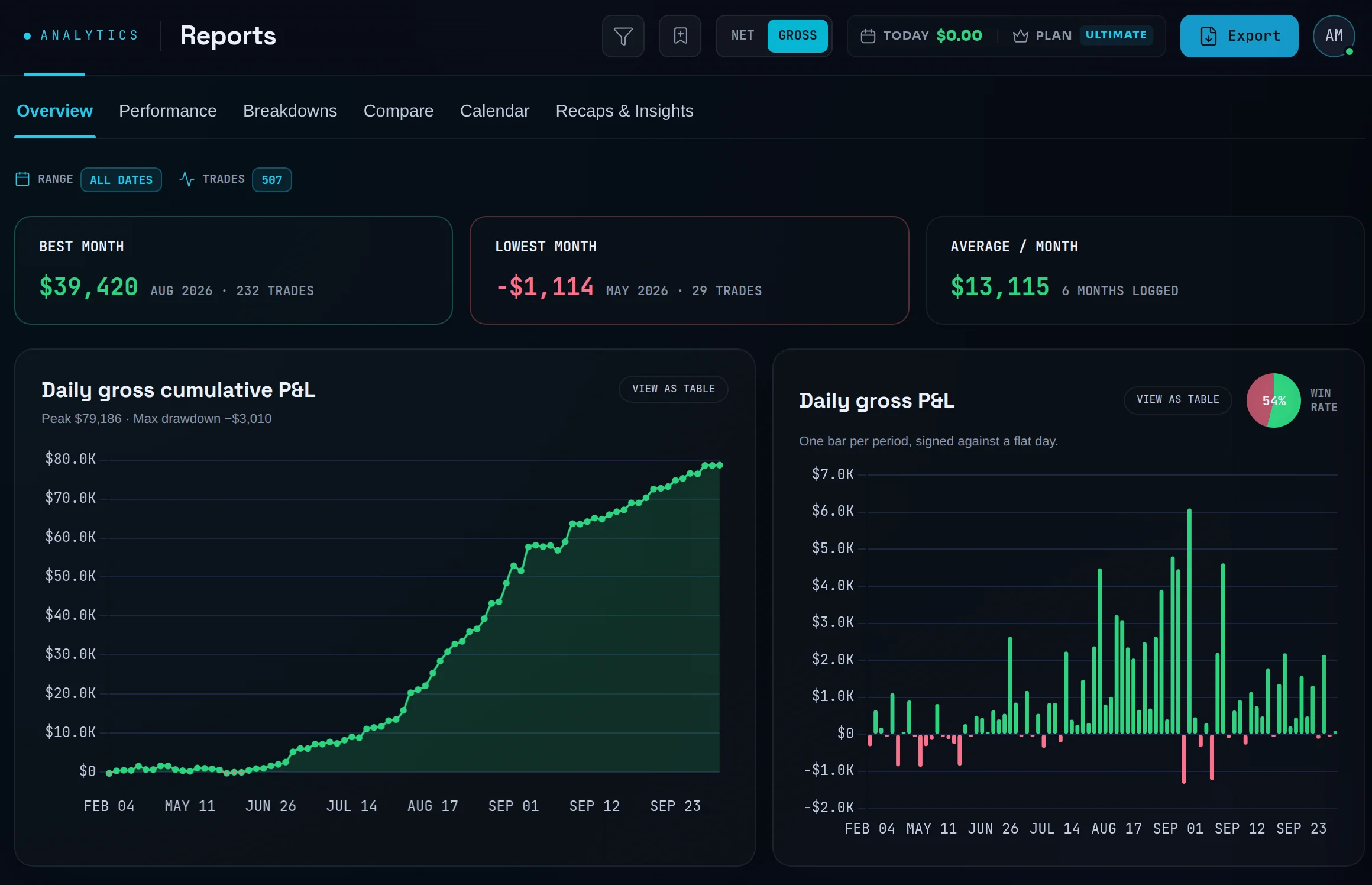
Task: Click the ANALYTICS brand label
Action: tap(89, 35)
